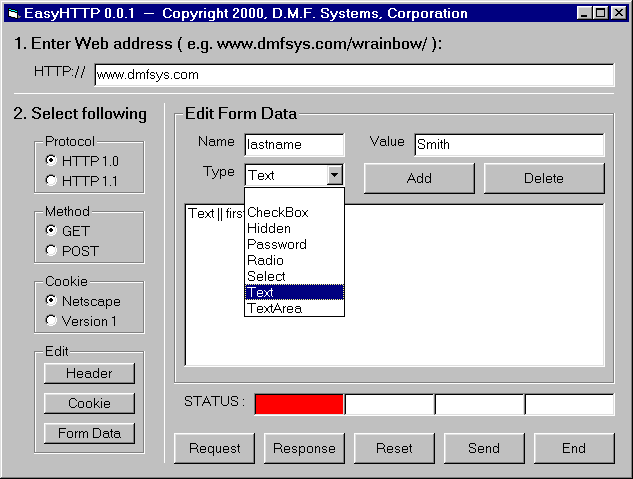The image size is (633, 479).
Task: Click the End button
Action: coord(574,448)
